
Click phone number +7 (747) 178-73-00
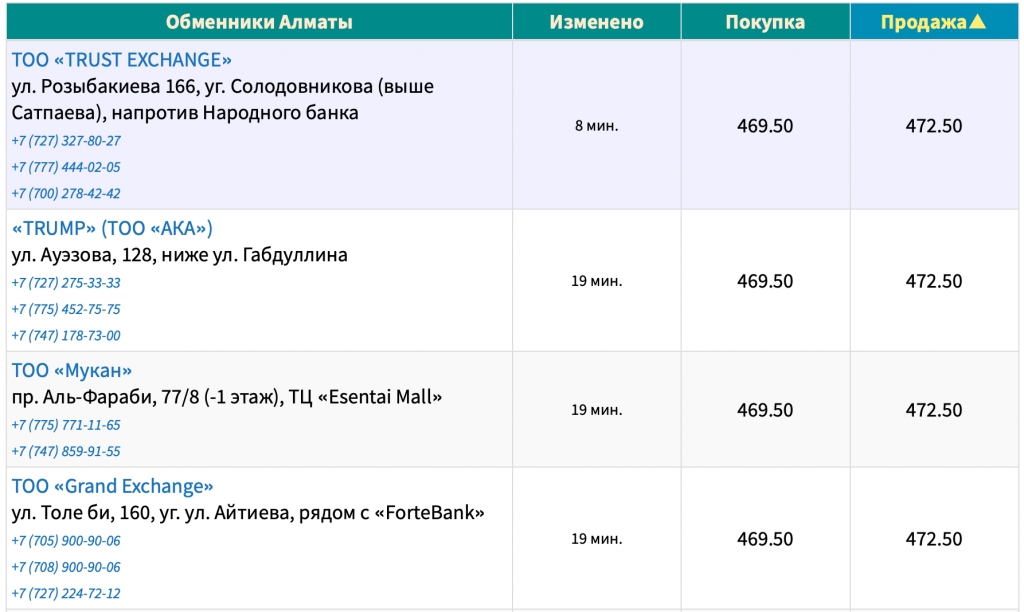click(x=66, y=336)
